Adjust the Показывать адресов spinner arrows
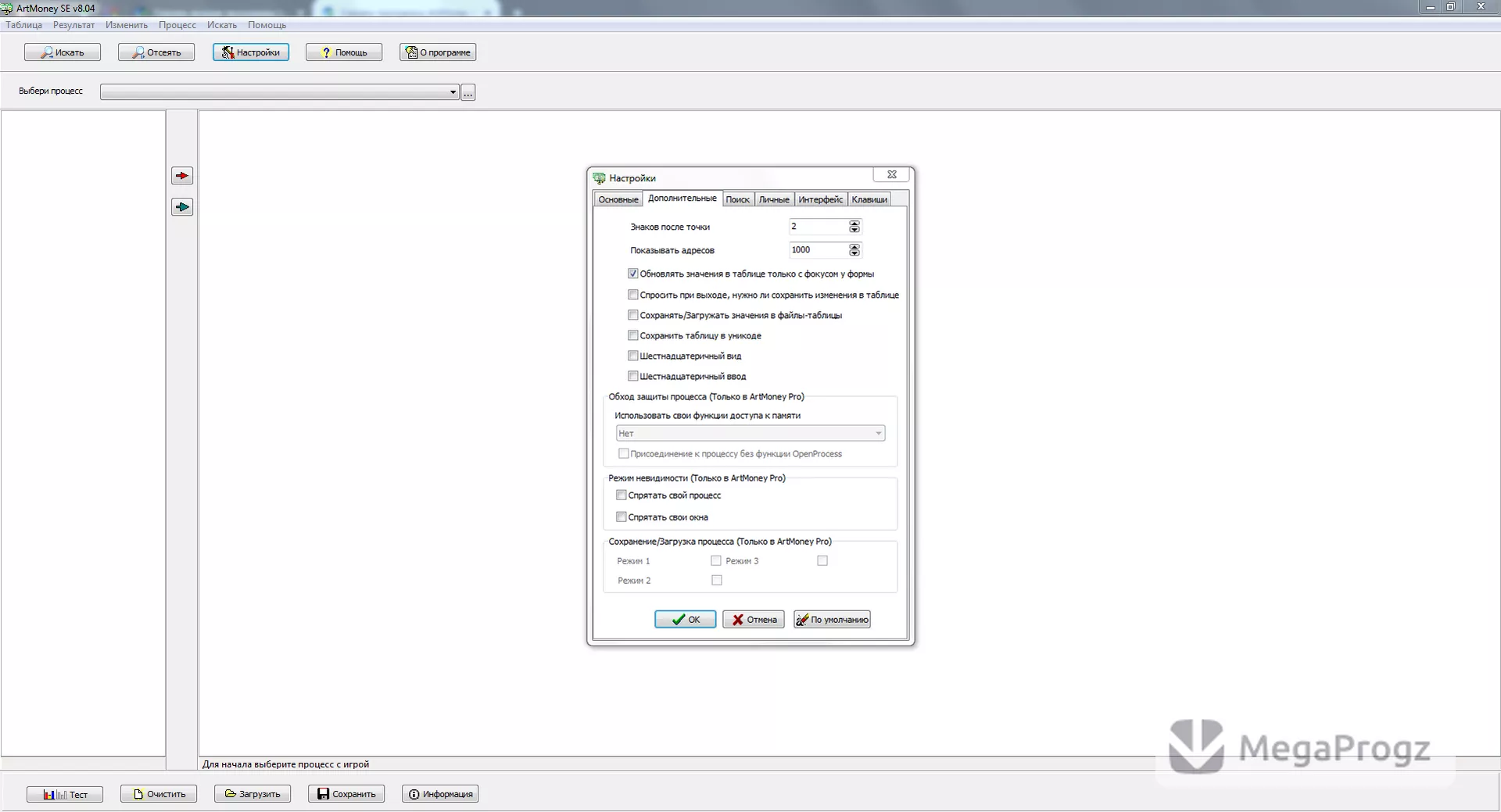This screenshot has height=812, width=1501. (x=854, y=250)
